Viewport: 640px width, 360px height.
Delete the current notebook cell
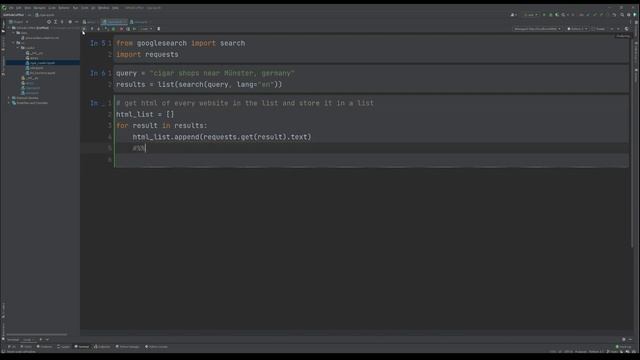point(158,29)
